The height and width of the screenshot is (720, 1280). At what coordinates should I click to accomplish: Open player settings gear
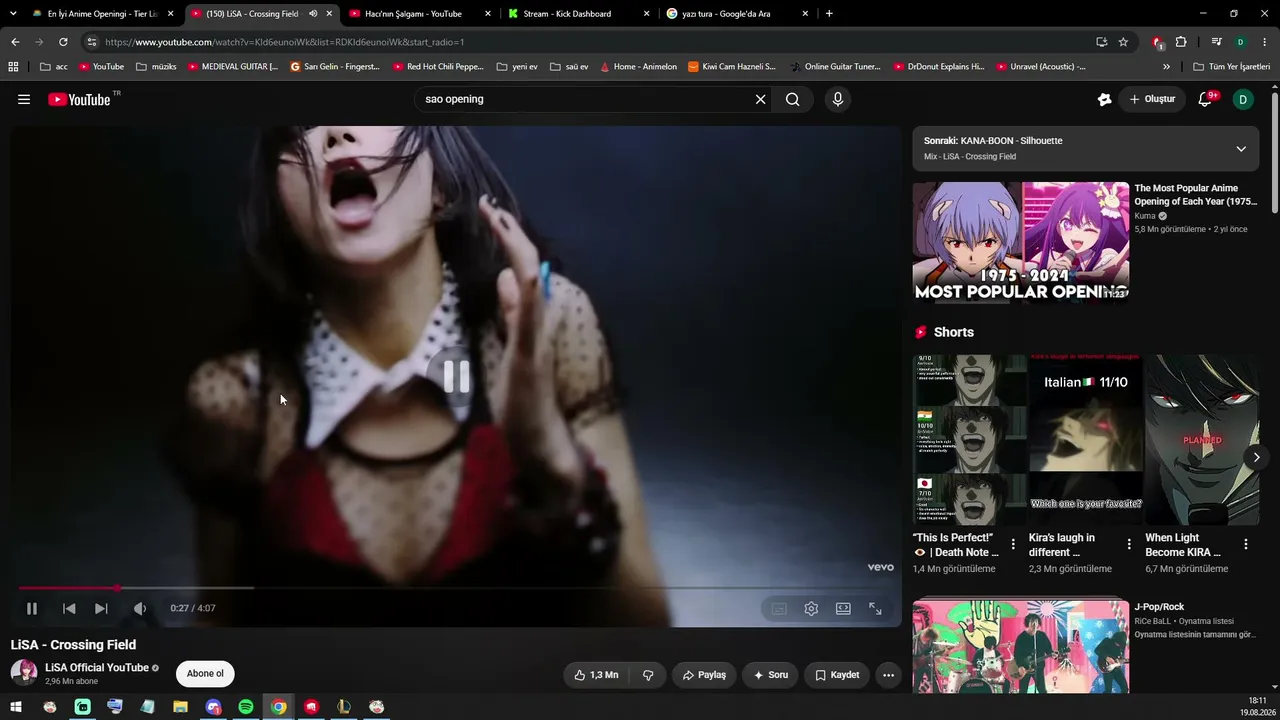(x=811, y=608)
